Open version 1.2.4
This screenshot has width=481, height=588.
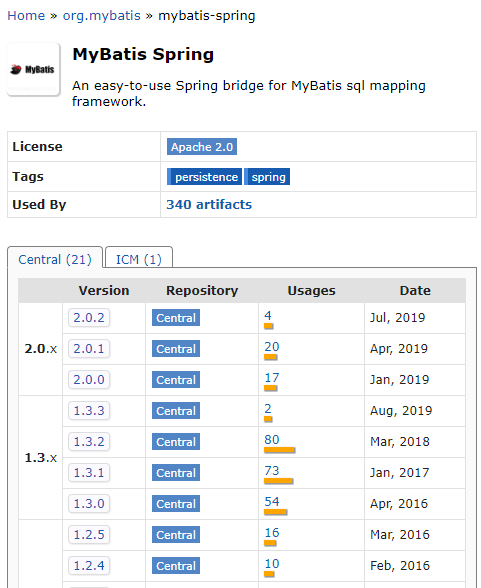click(89, 566)
